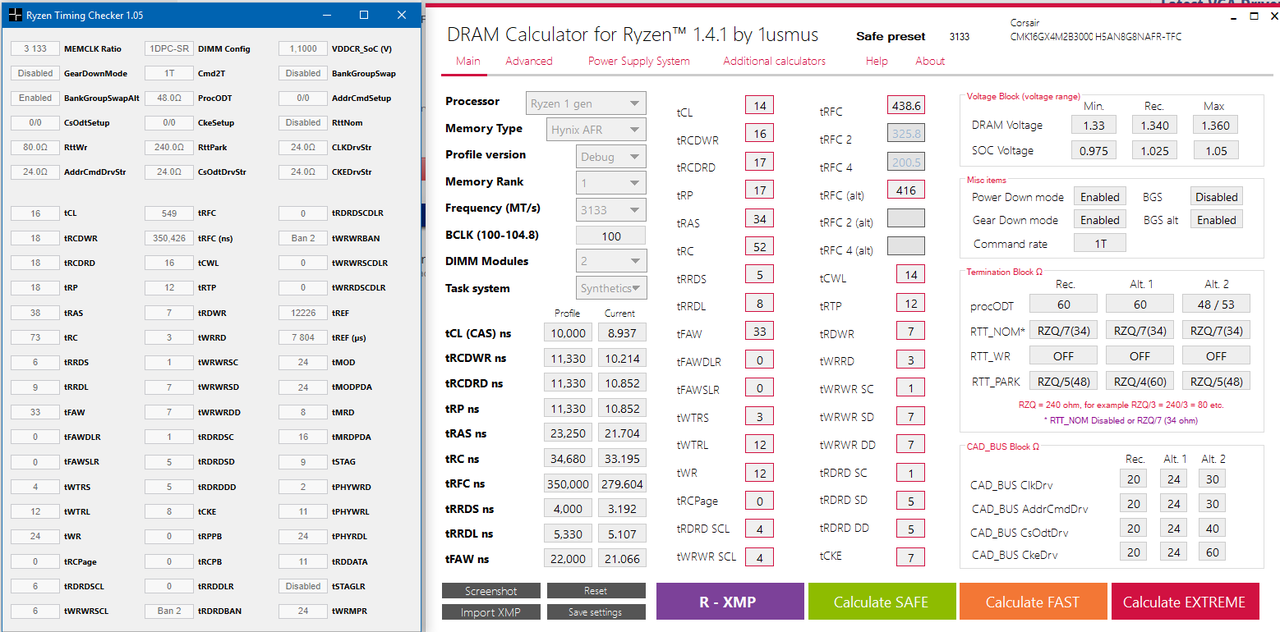This screenshot has height=632, width=1280.
Task: Click the tRC value field showing 52
Action: point(760,248)
